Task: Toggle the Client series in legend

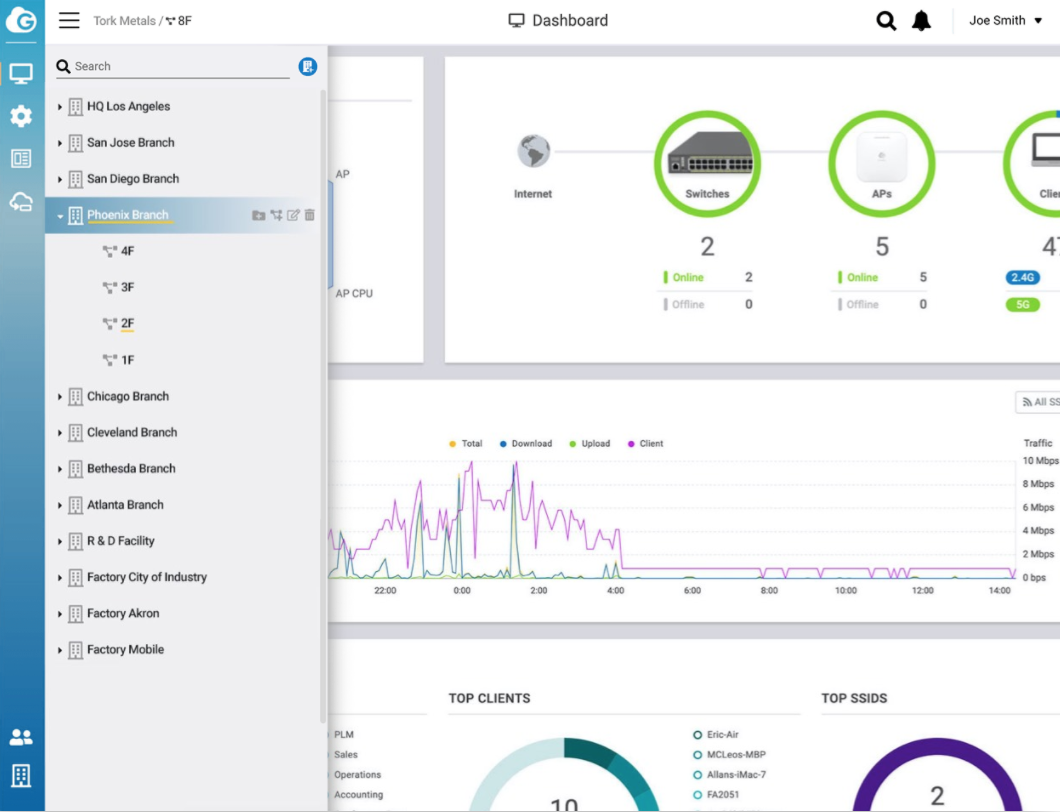Action: pos(646,444)
